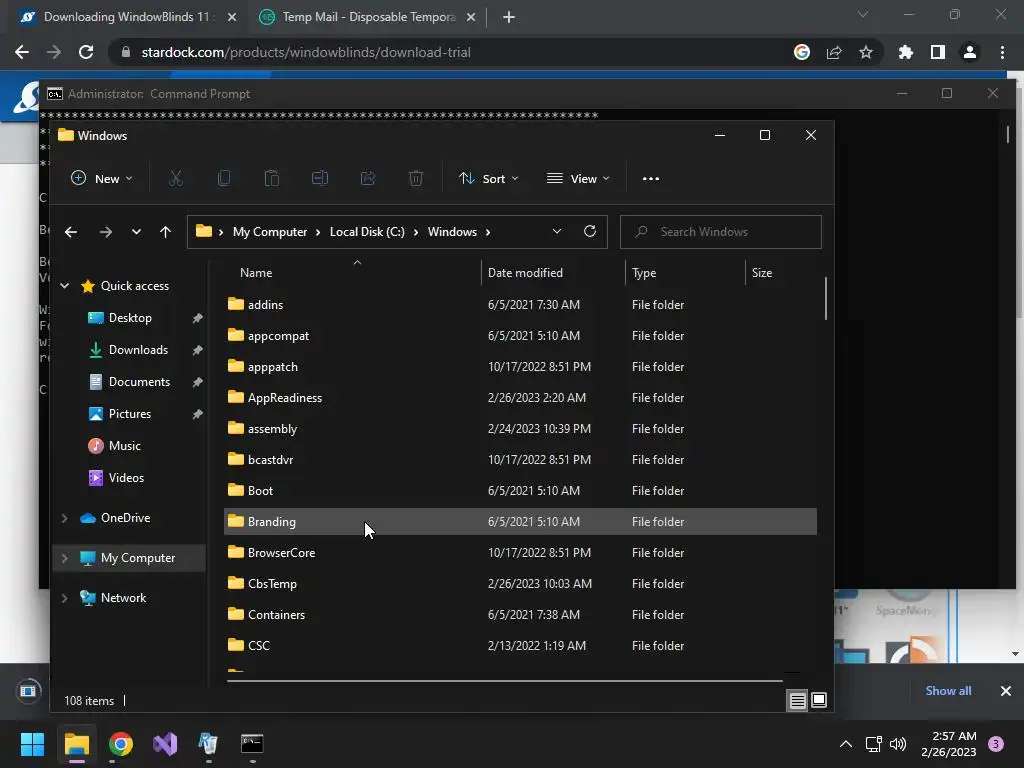Open the New dropdown in Explorer
This screenshot has width=1024, height=768.
(x=102, y=178)
